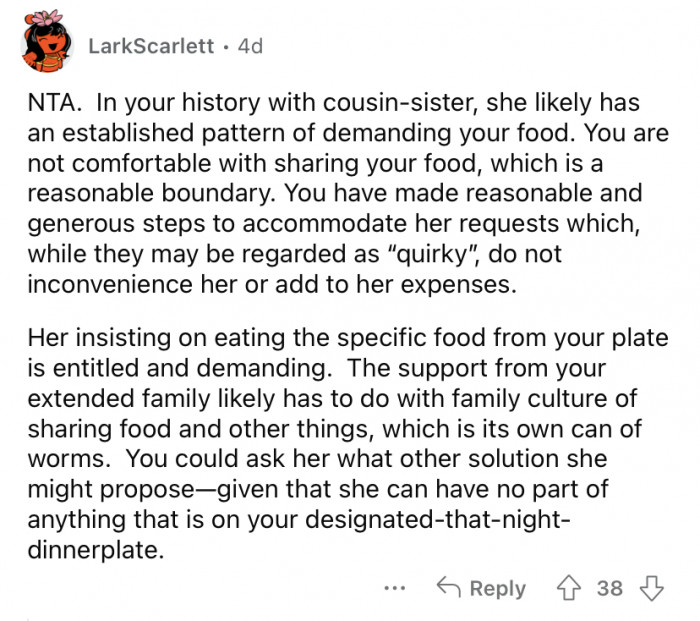This screenshot has height=621, width=700.
Task: Click the quoted word "quirky"
Action: (x=431, y=254)
